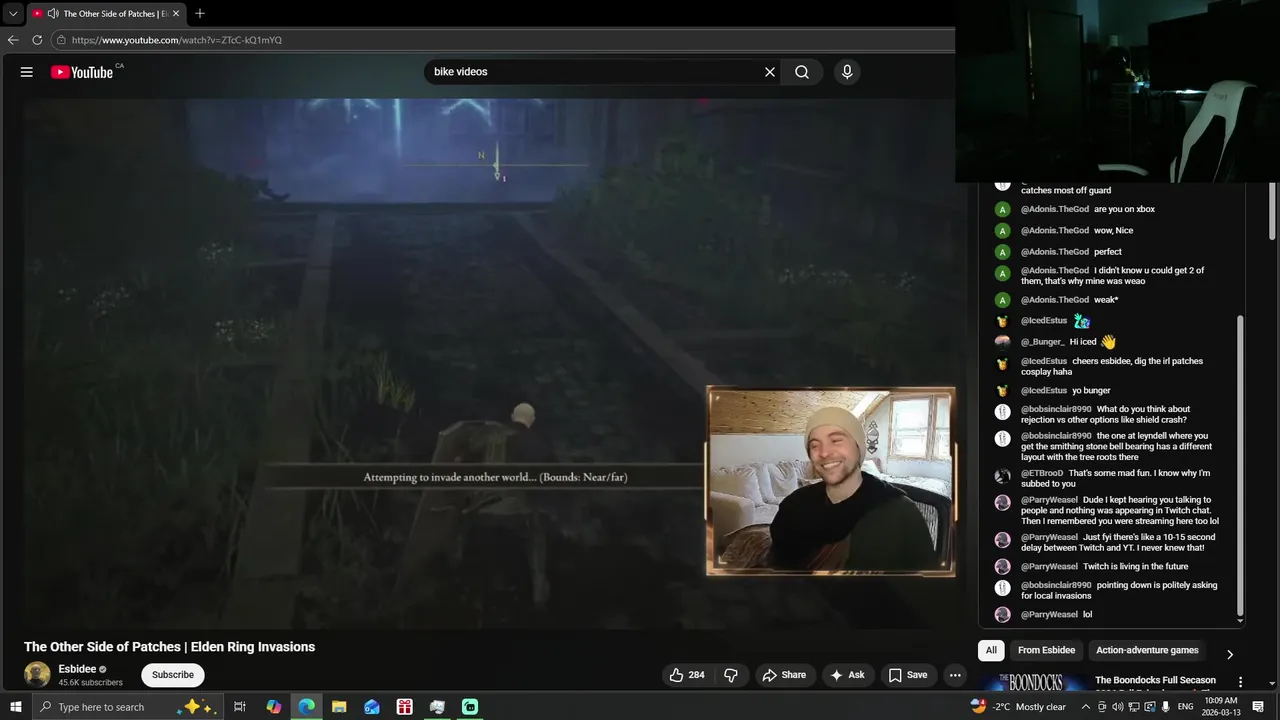The width and height of the screenshot is (1280, 720).
Task: Select the 'Action-adventure games' filter chip
Action: (x=1147, y=650)
